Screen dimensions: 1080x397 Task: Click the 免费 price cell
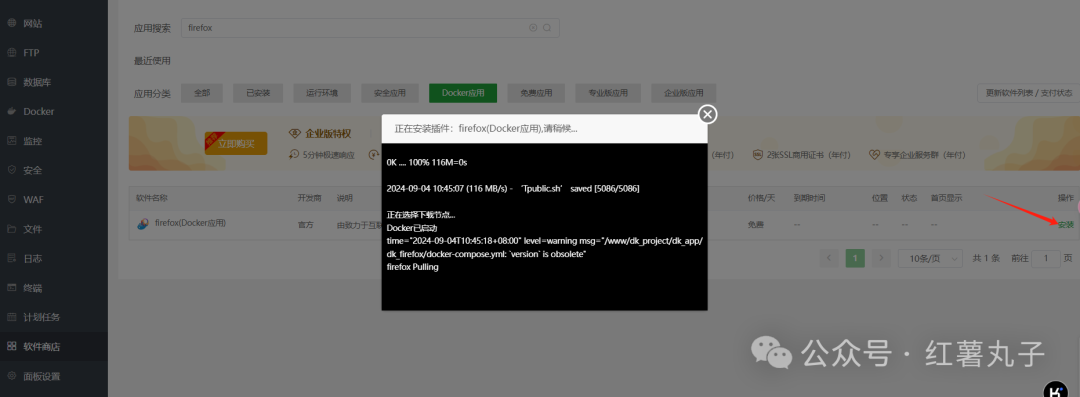[x=756, y=225]
